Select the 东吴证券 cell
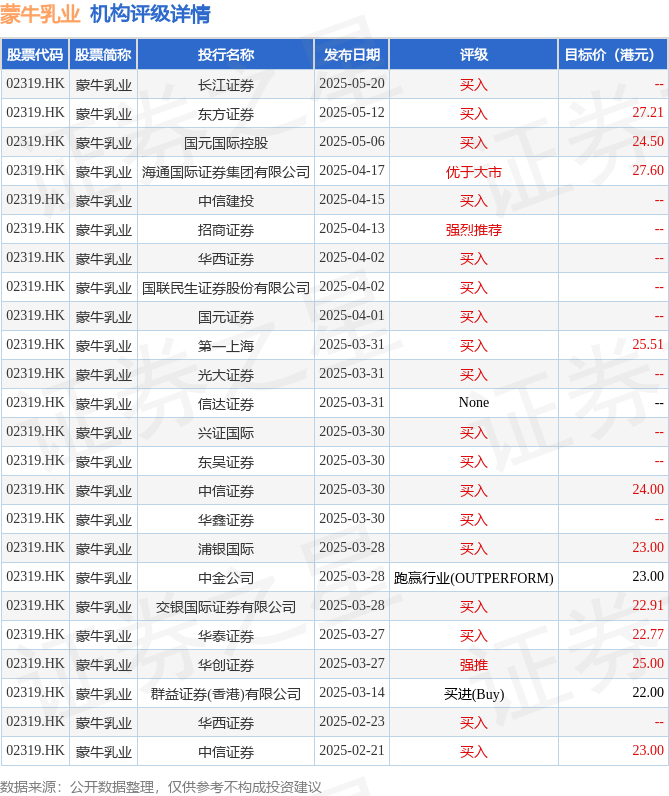Screen dimensions: 669x796 [226, 461]
